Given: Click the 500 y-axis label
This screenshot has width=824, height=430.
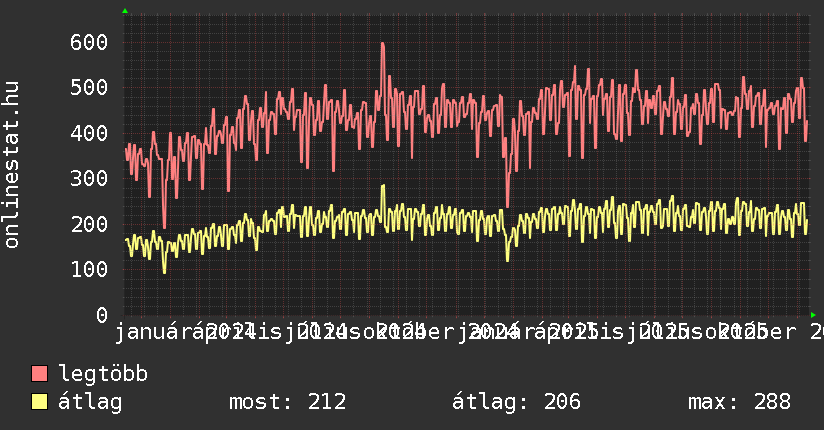Looking at the screenshot, I should click(89, 87).
